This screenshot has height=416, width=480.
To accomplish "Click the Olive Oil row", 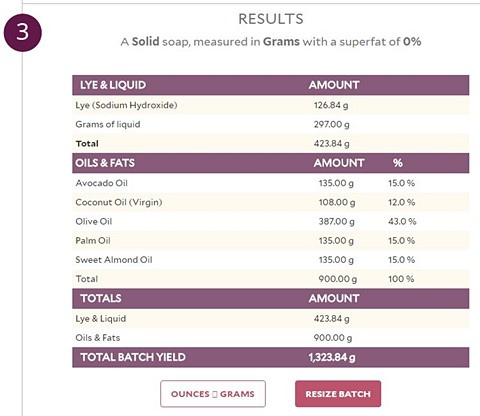I will (x=271, y=221).
